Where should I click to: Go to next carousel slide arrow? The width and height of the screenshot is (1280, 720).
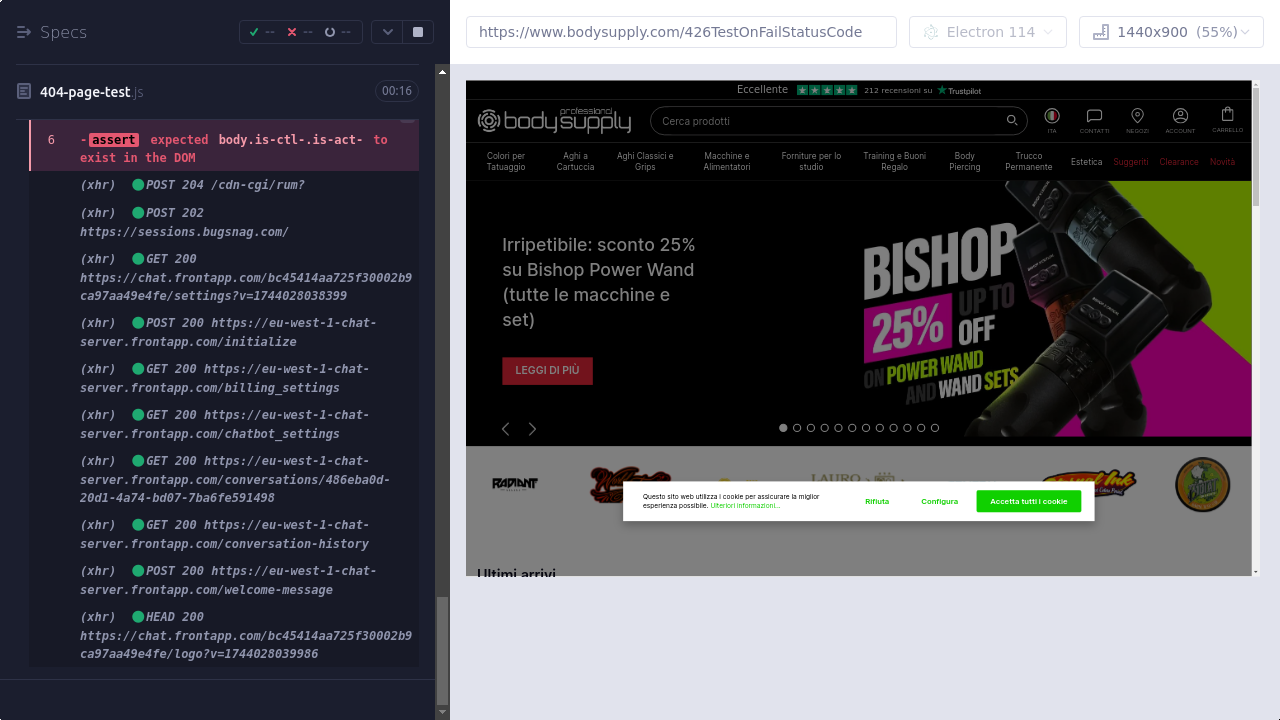[x=532, y=429]
